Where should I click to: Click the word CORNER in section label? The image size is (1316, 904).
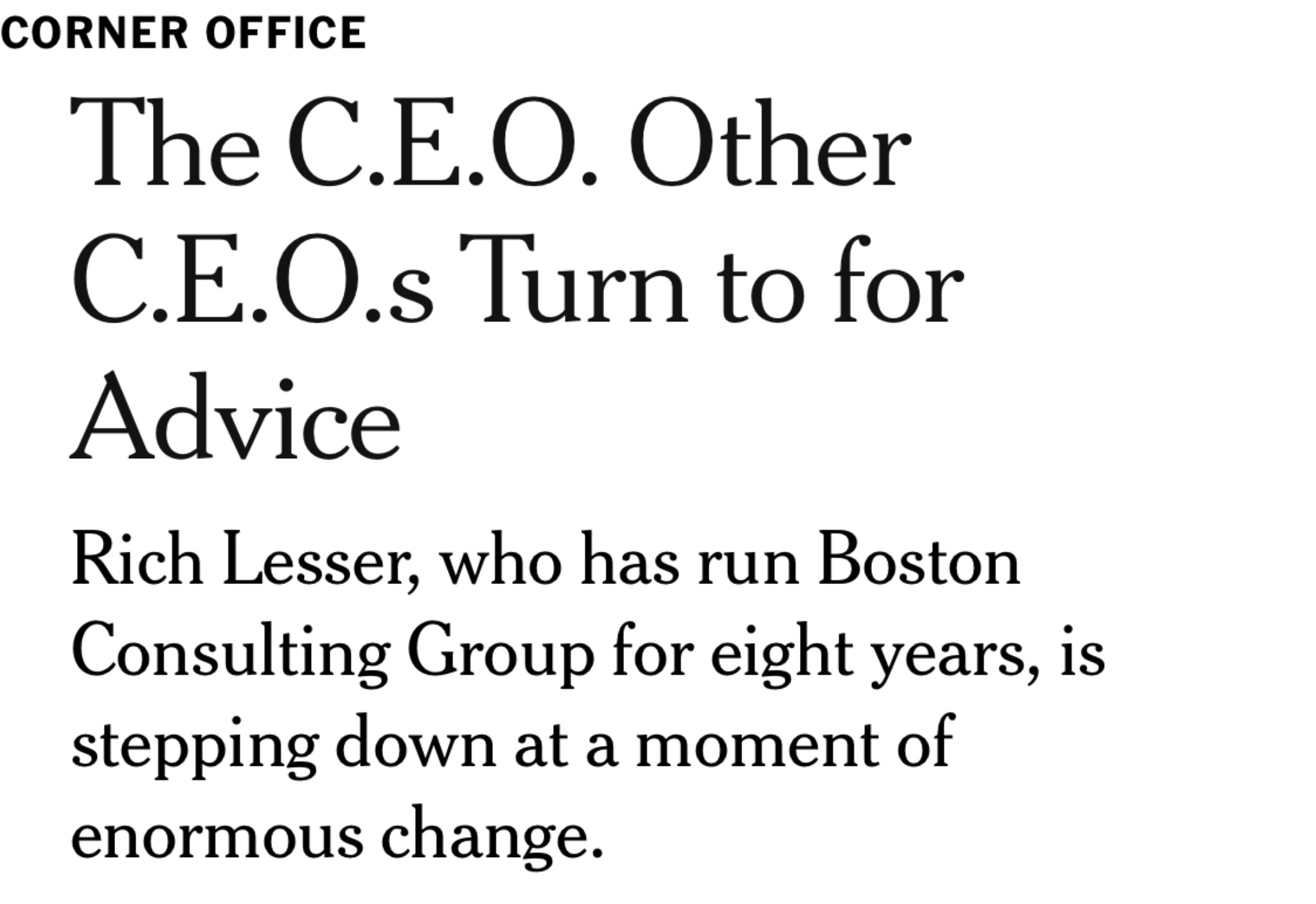click(x=94, y=33)
